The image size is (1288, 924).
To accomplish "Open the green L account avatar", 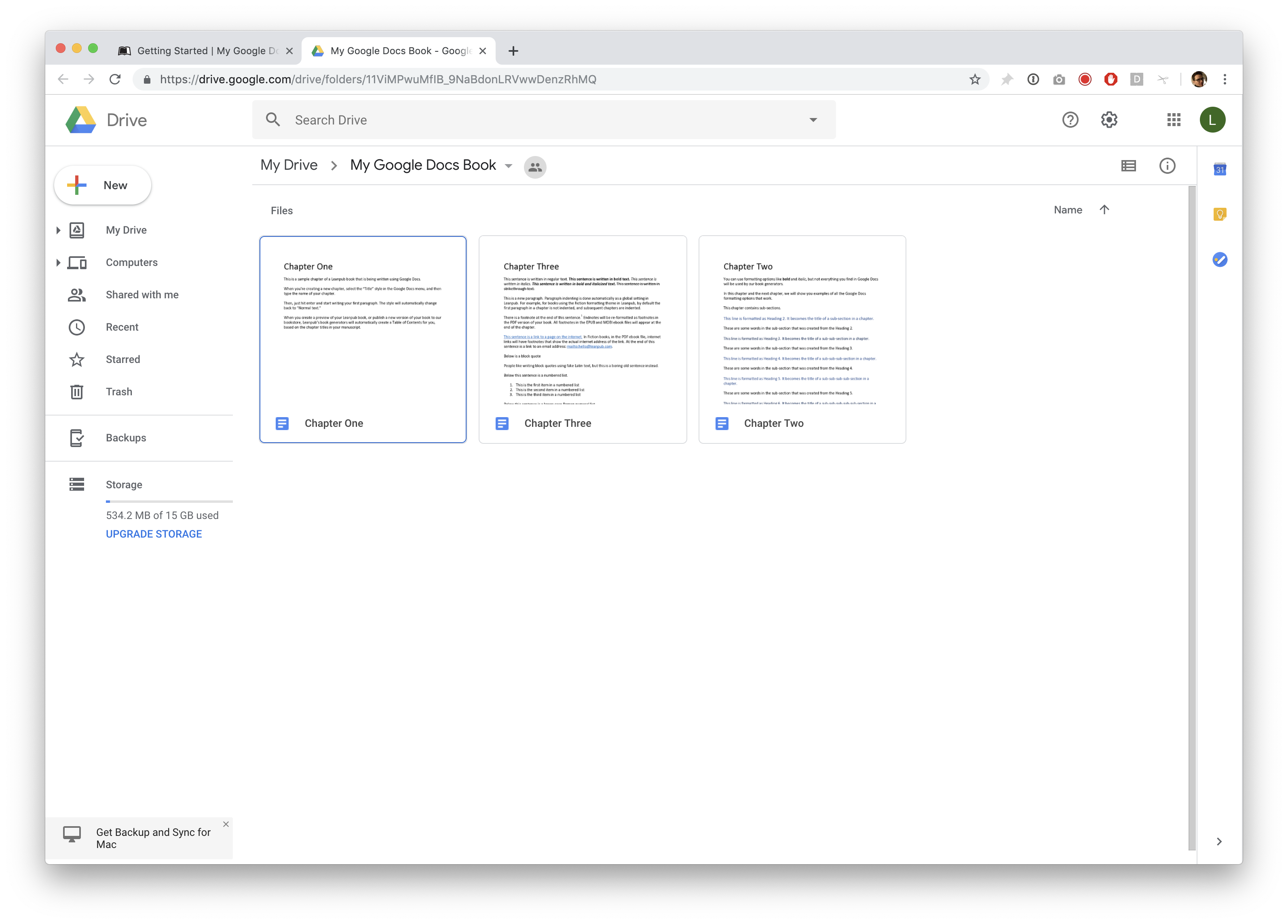I will (1212, 120).
